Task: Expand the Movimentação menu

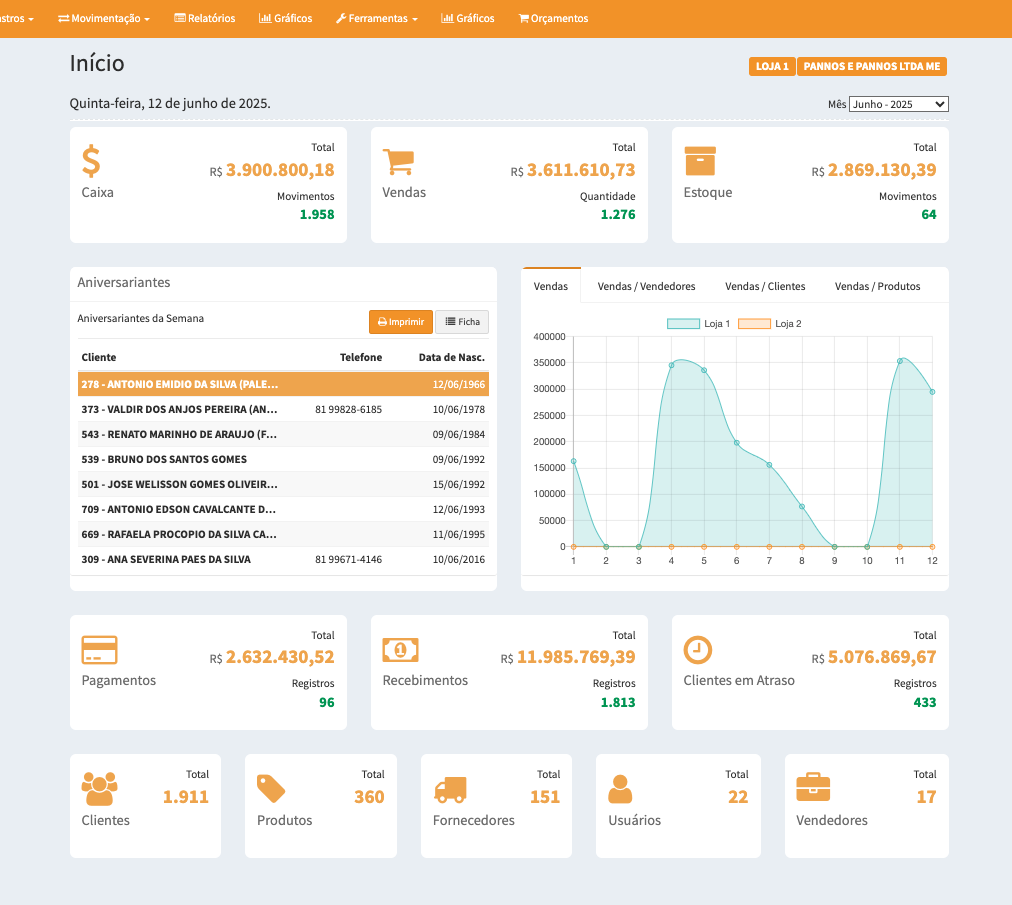Action: tap(104, 18)
